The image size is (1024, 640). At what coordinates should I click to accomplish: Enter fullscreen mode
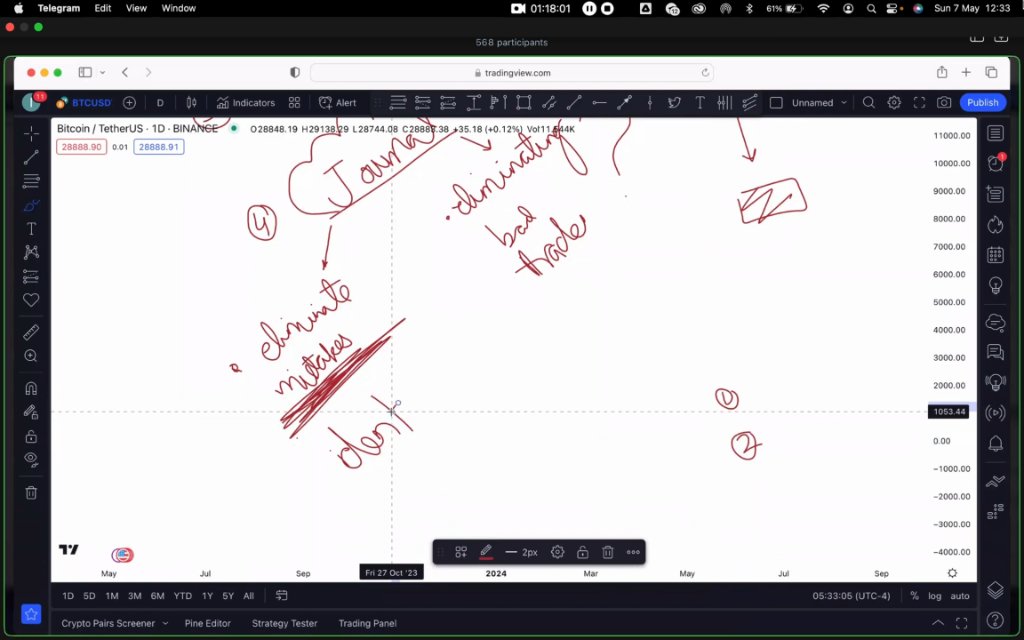919,103
